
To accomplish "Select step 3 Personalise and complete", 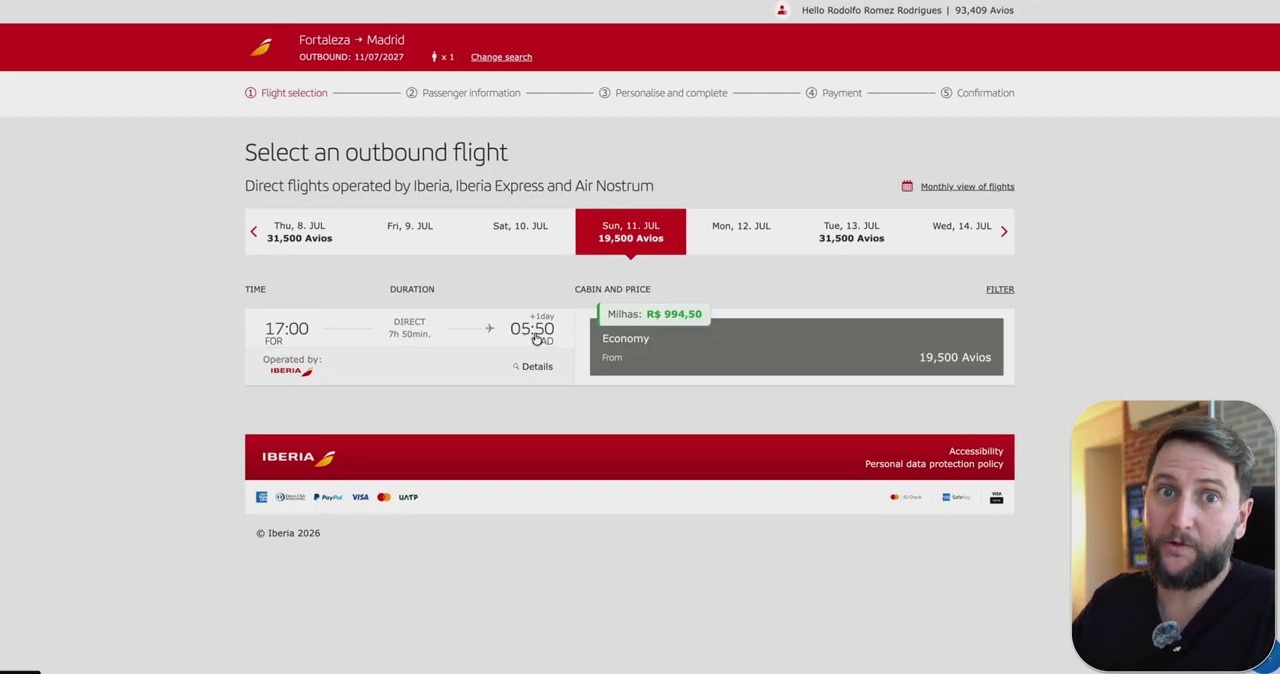I will click(x=663, y=93).
